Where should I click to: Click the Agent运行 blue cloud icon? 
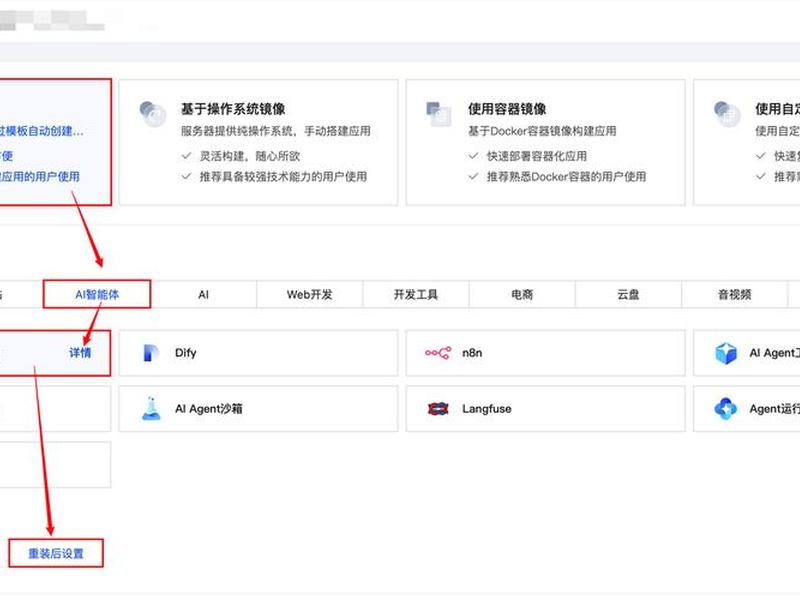726,409
